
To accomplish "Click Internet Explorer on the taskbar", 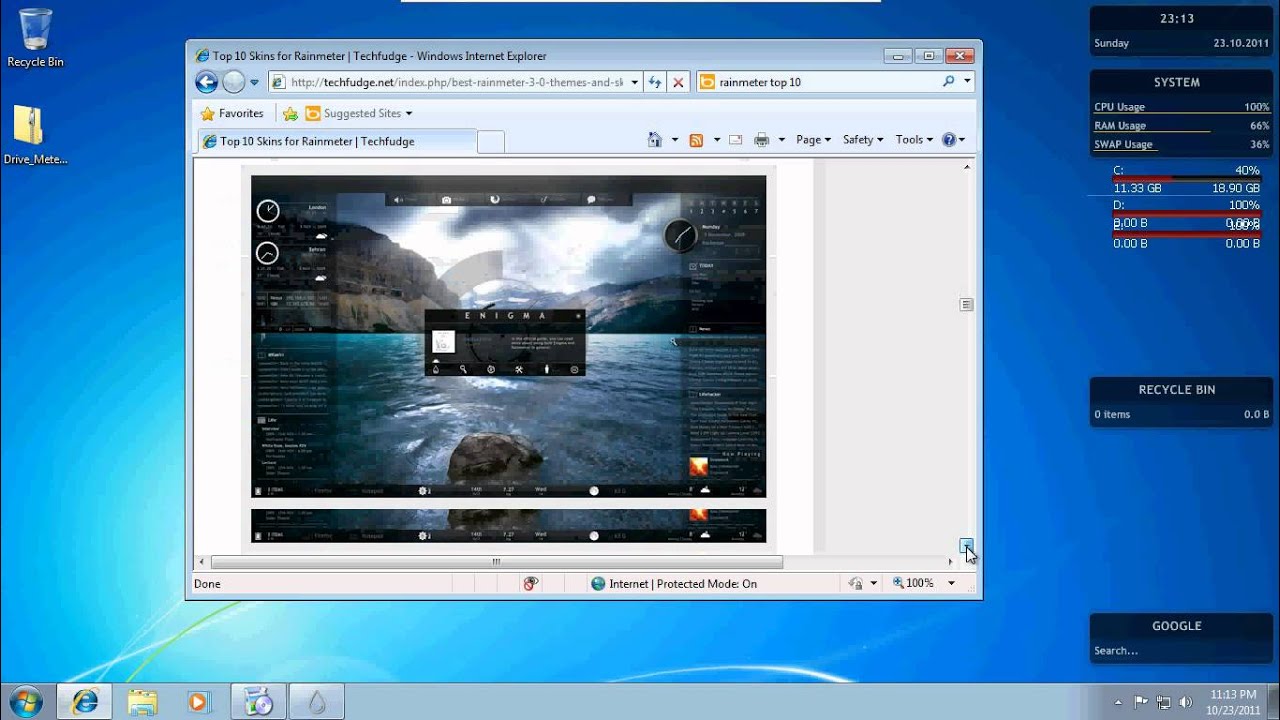I will 85,702.
